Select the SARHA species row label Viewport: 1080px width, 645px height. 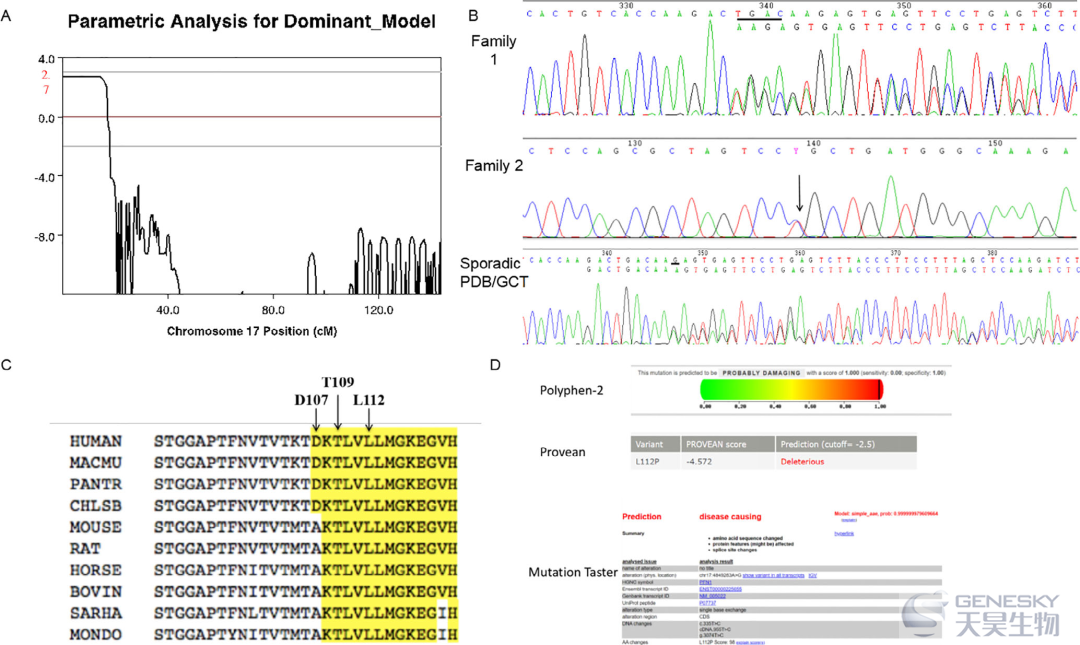pyautogui.click(x=96, y=613)
